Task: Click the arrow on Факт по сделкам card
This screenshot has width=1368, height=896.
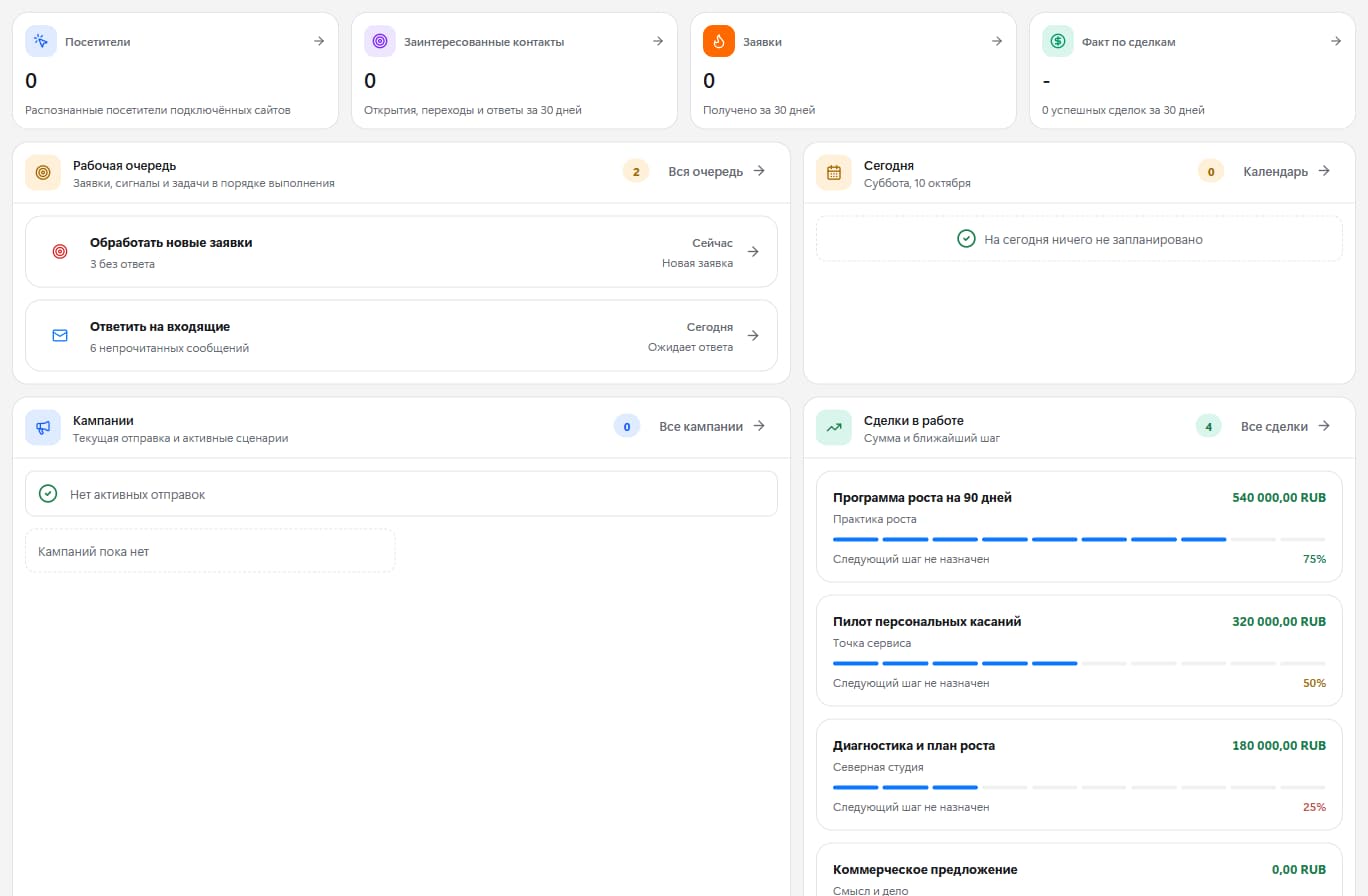Action: (1336, 41)
